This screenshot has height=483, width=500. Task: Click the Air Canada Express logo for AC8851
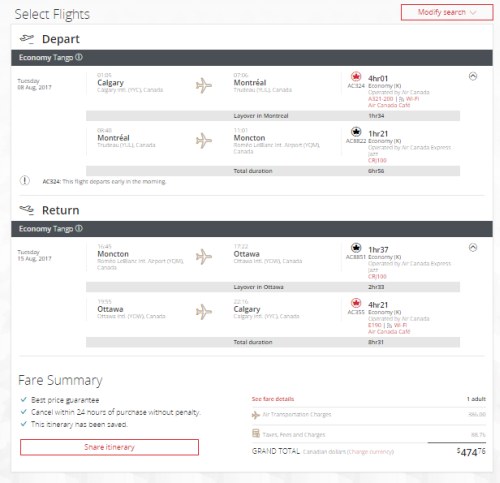click(356, 248)
